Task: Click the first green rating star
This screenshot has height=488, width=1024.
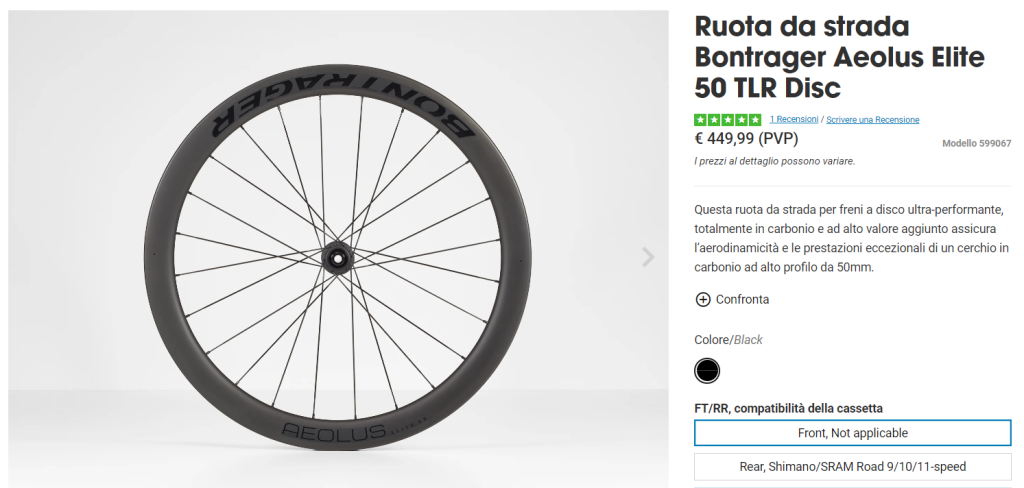Action: [x=700, y=120]
